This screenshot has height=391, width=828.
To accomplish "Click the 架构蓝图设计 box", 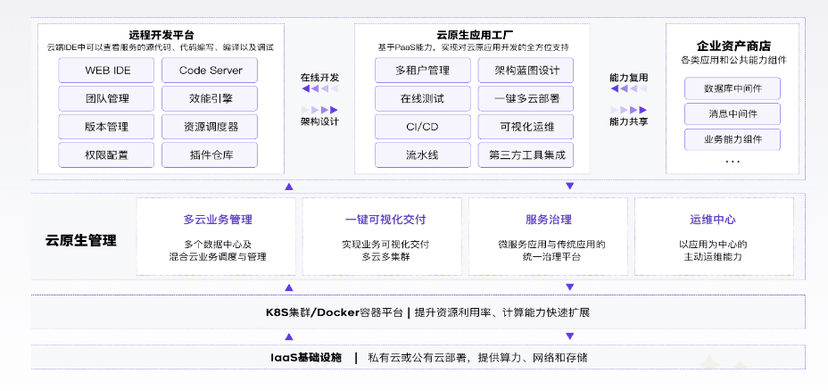I will coord(526,70).
